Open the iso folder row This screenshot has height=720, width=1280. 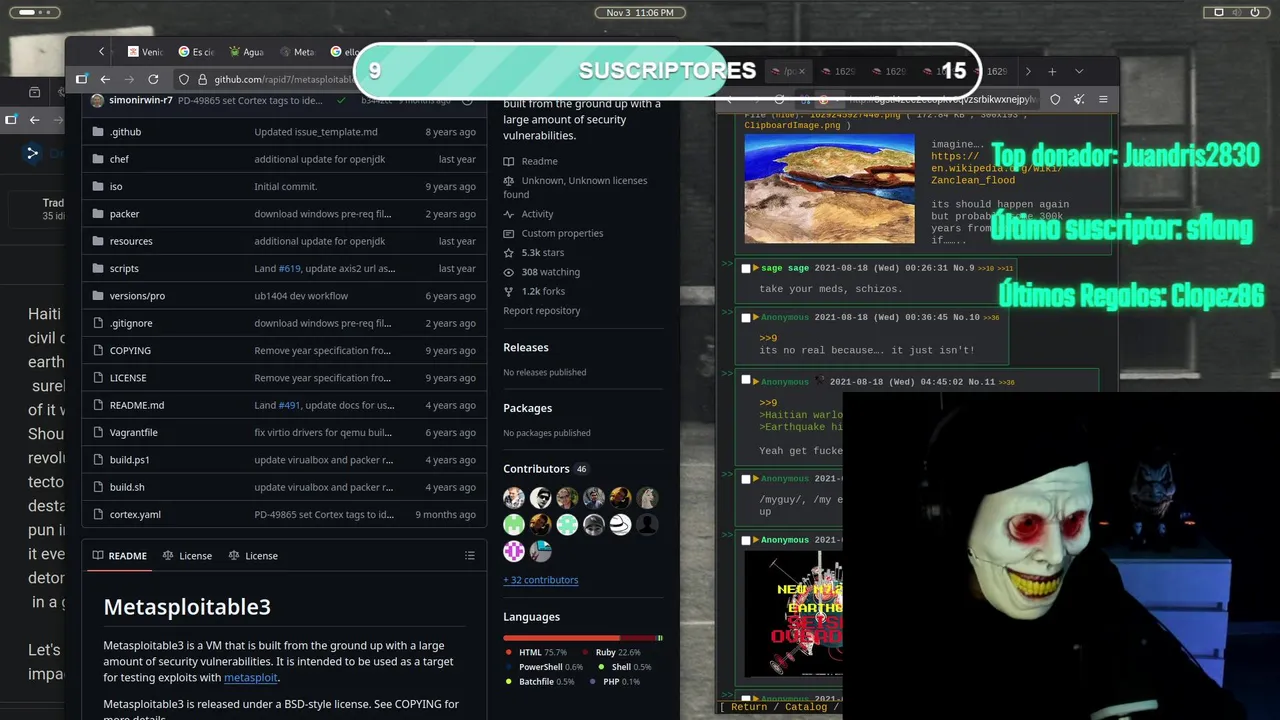284,186
